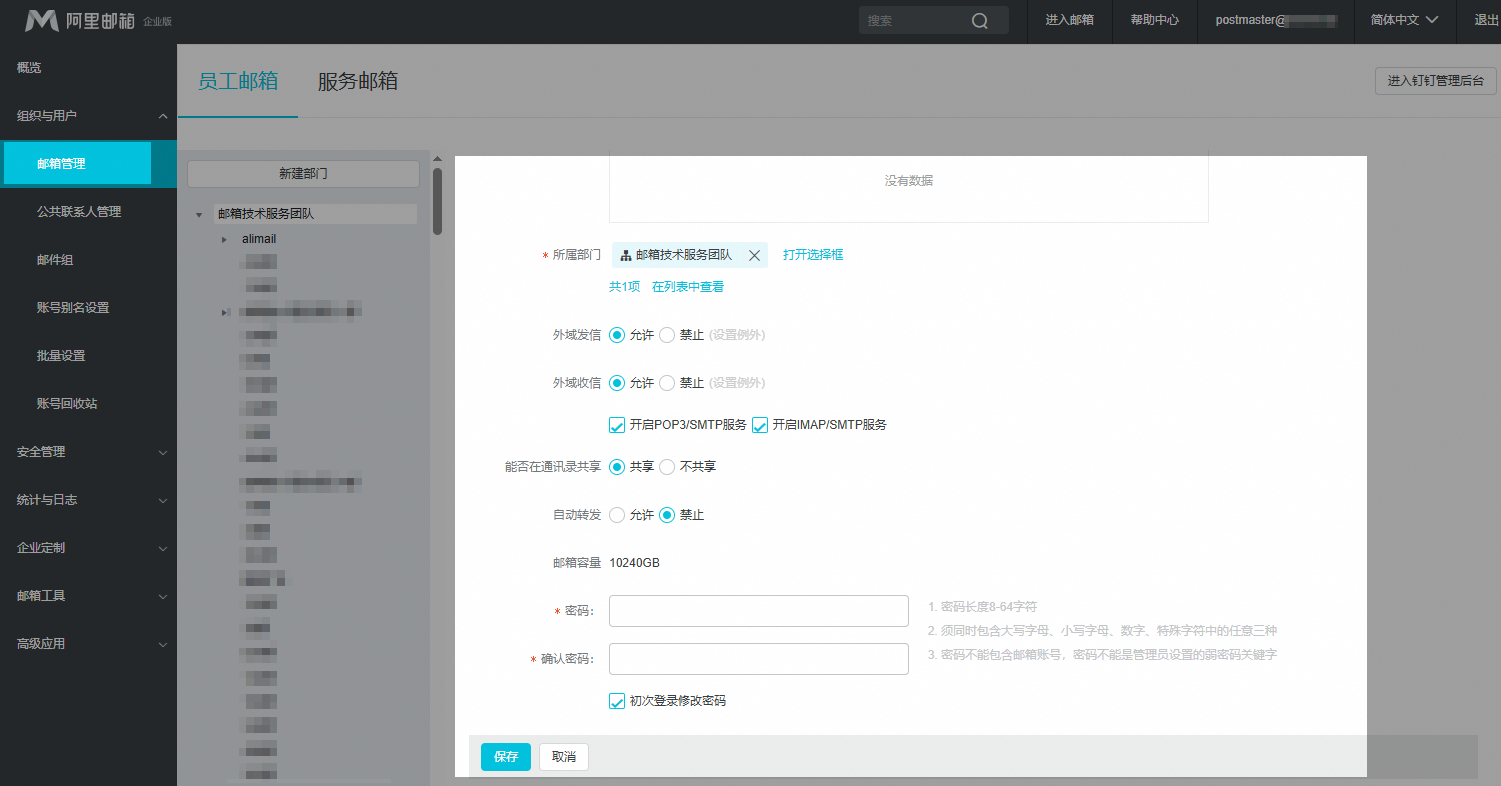
Task: Switch to the 服务邮箱 tab
Action: (358, 82)
